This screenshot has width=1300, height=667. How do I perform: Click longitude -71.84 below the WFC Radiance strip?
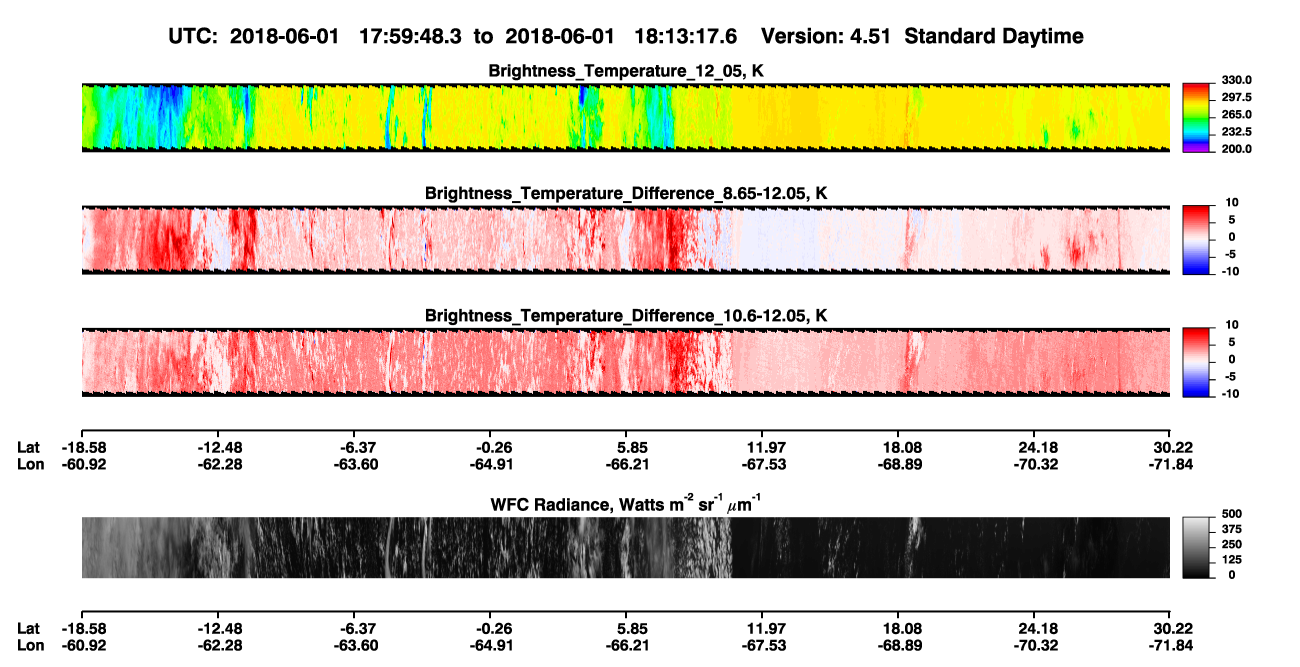[1169, 644]
